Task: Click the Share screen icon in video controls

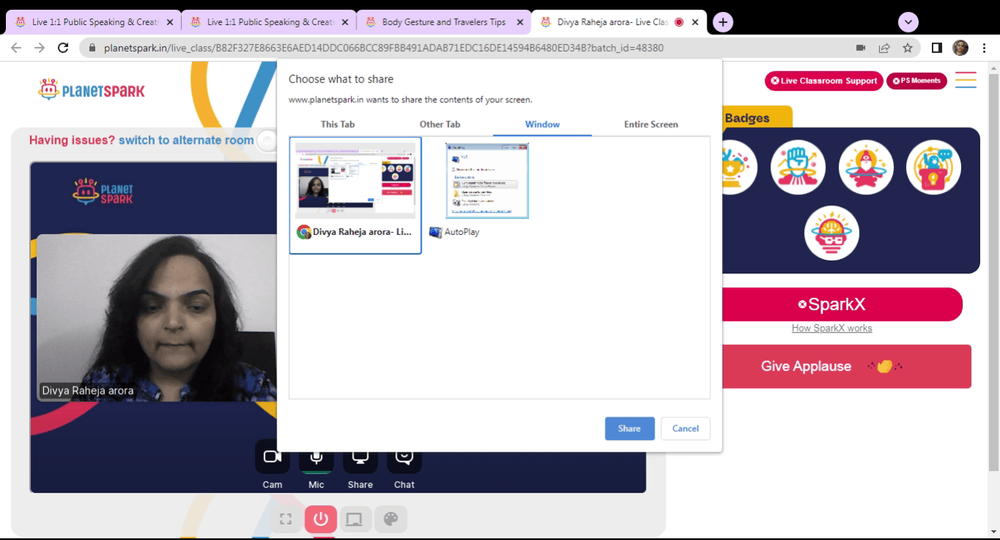Action: pyautogui.click(x=360, y=457)
